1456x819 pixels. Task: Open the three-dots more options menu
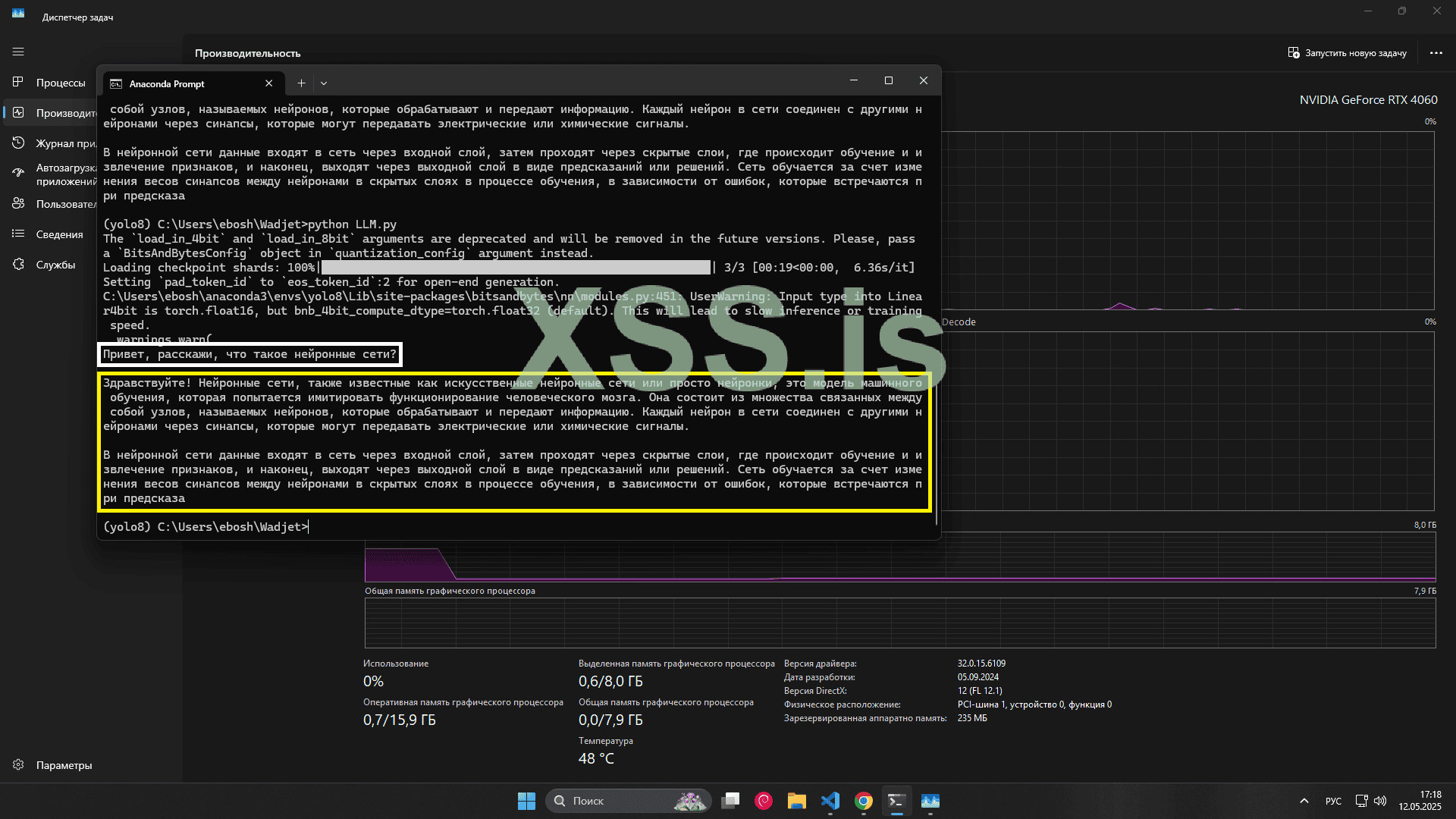[x=1436, y=53]
